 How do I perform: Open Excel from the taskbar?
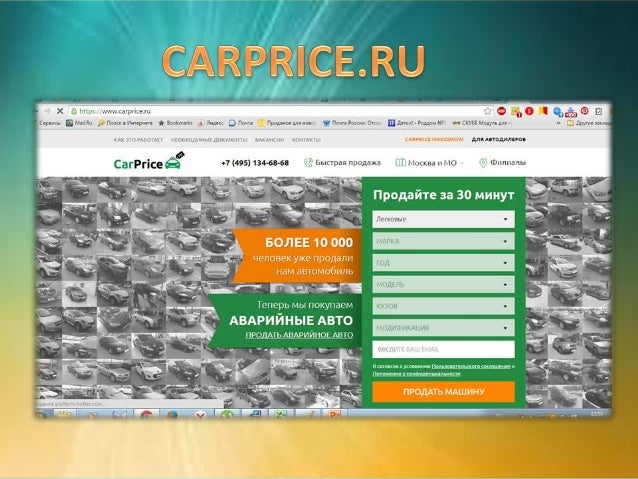pos(280,415)
